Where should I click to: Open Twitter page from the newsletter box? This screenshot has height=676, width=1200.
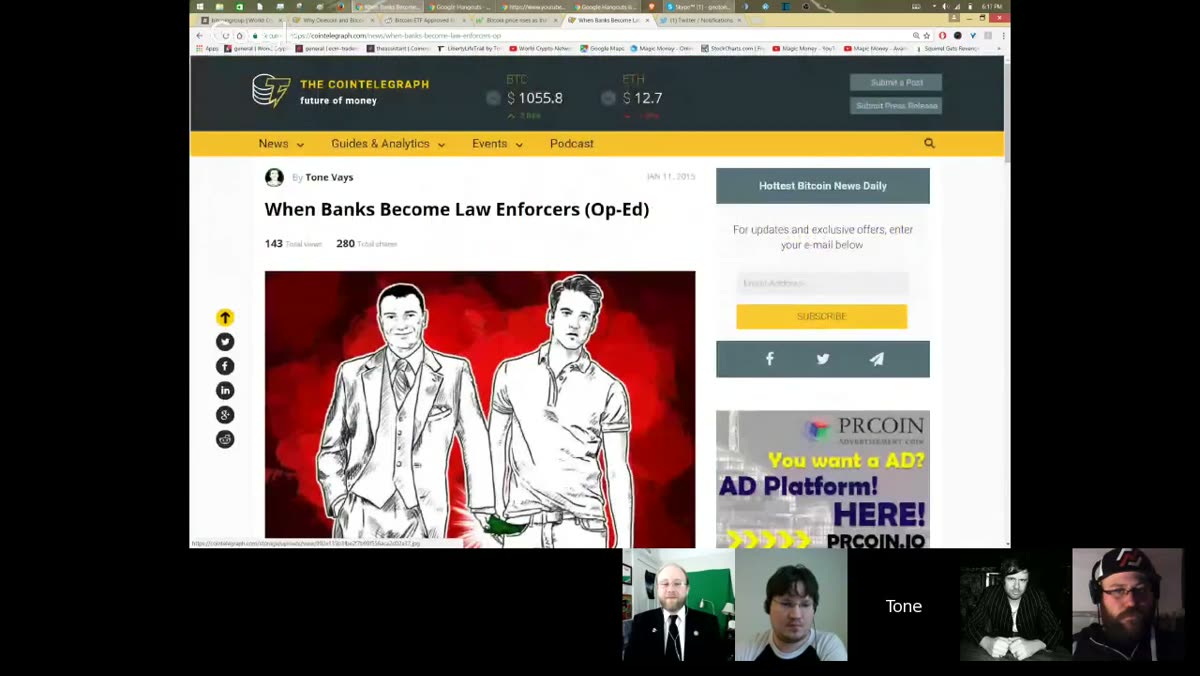(x=823, y=359)
